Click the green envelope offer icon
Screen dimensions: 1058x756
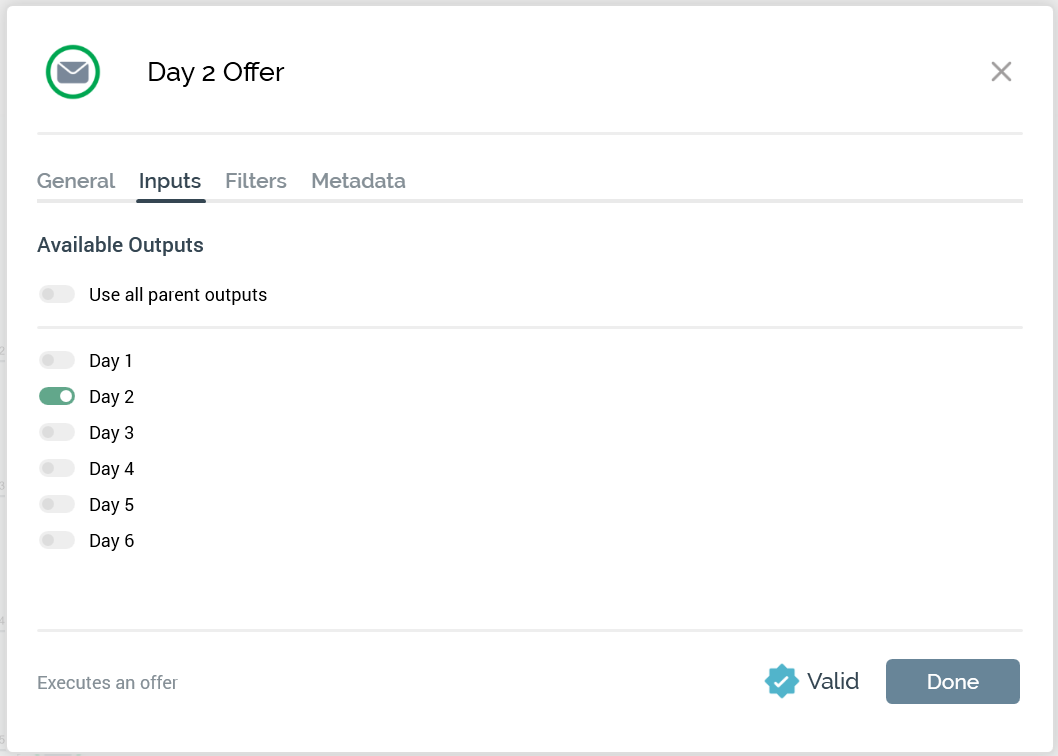(x=73, y=72)
